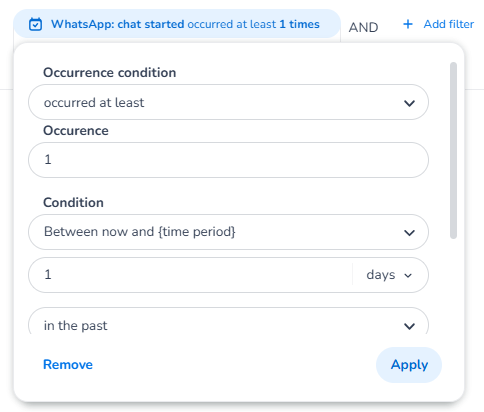The width and height of the screenshot is (484, 412).
Task: Click chevron arrow of 'in the past' dropdown
Action: 409,326
